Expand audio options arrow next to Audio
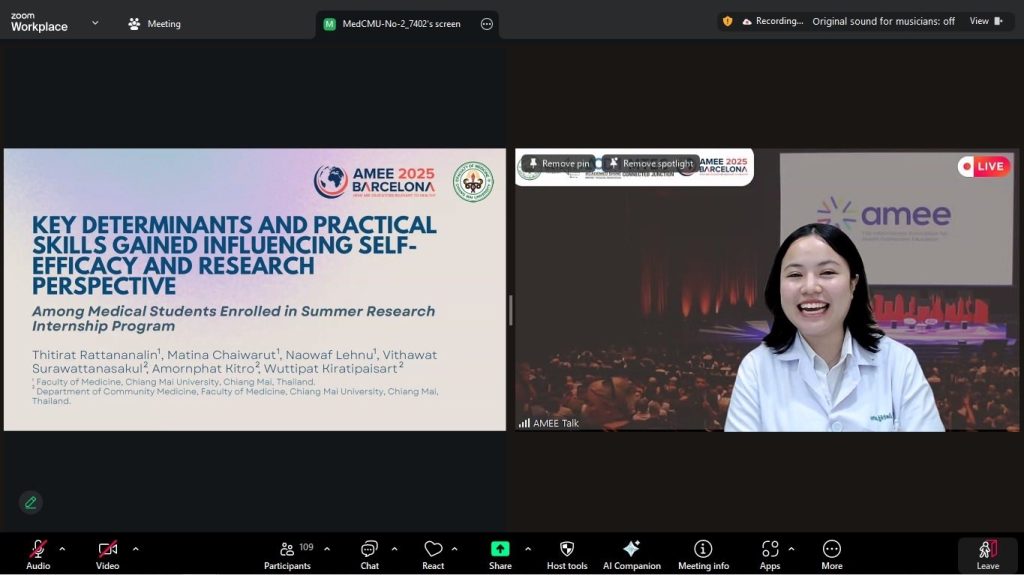This screenshot has height=575, width=1024. tap(62, 548)
